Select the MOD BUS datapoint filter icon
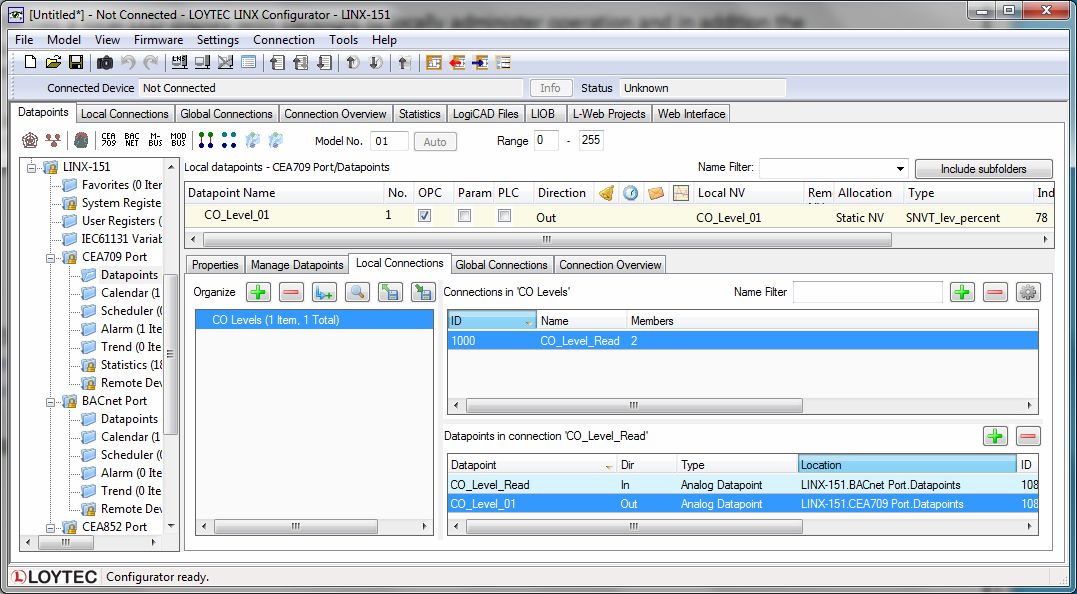This screenshot has height=594, width=1077. pos(179,140)
